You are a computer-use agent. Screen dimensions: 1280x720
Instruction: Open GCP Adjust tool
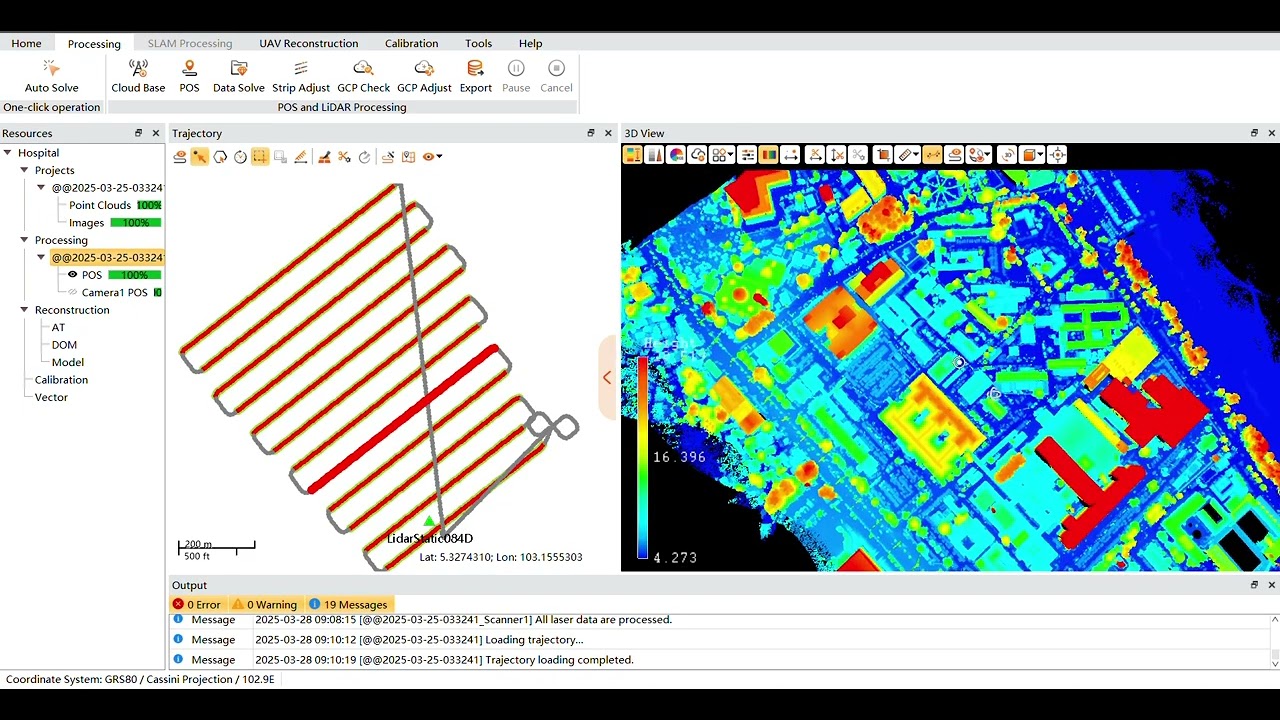424,76
